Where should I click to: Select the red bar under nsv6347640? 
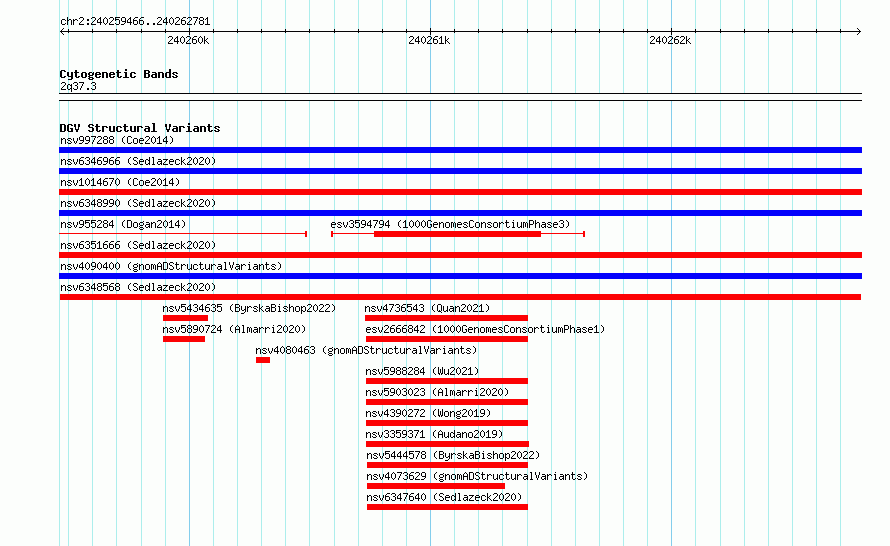(447, 507)
